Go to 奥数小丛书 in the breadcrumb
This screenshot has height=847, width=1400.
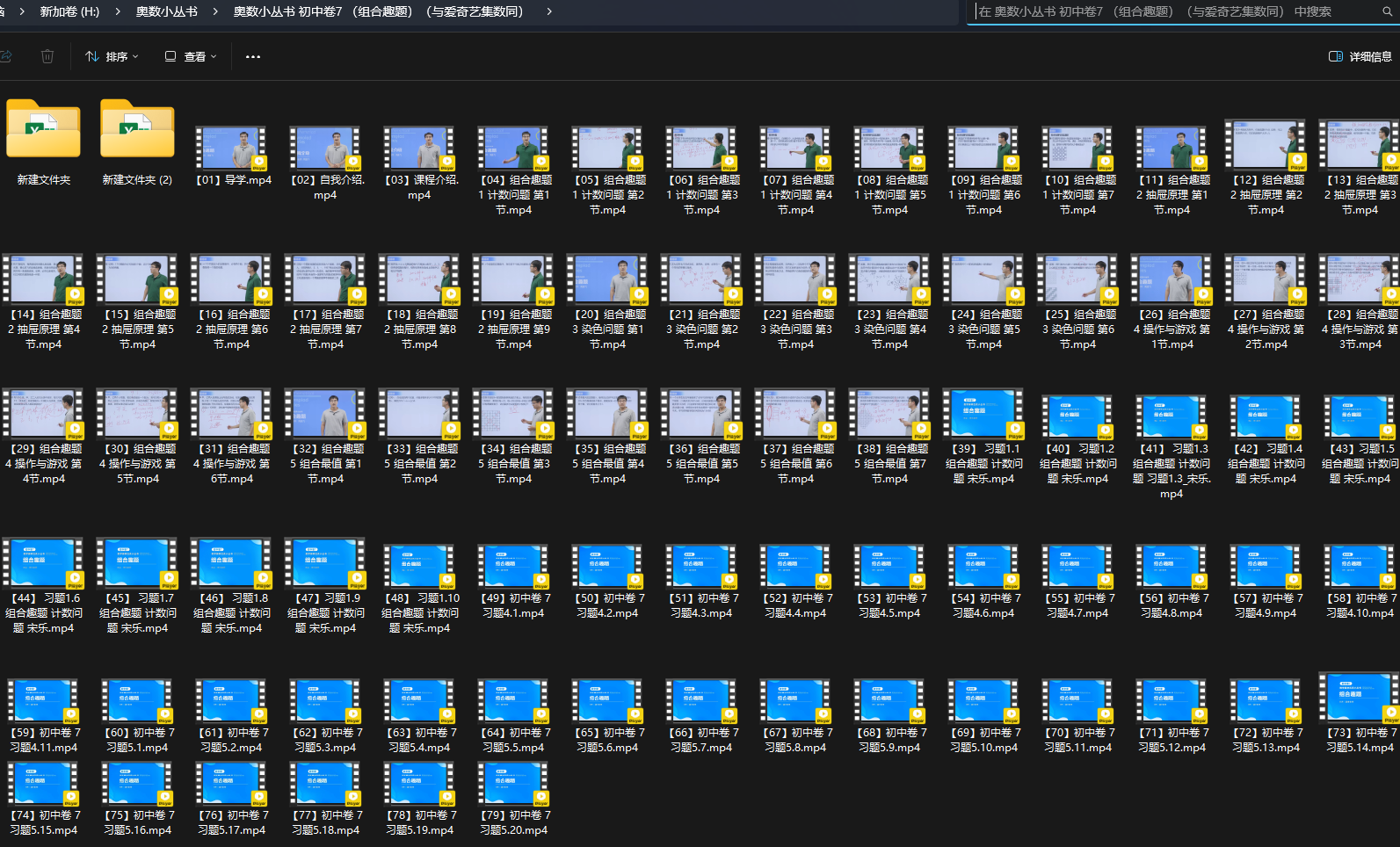click(x=167, y=11)
